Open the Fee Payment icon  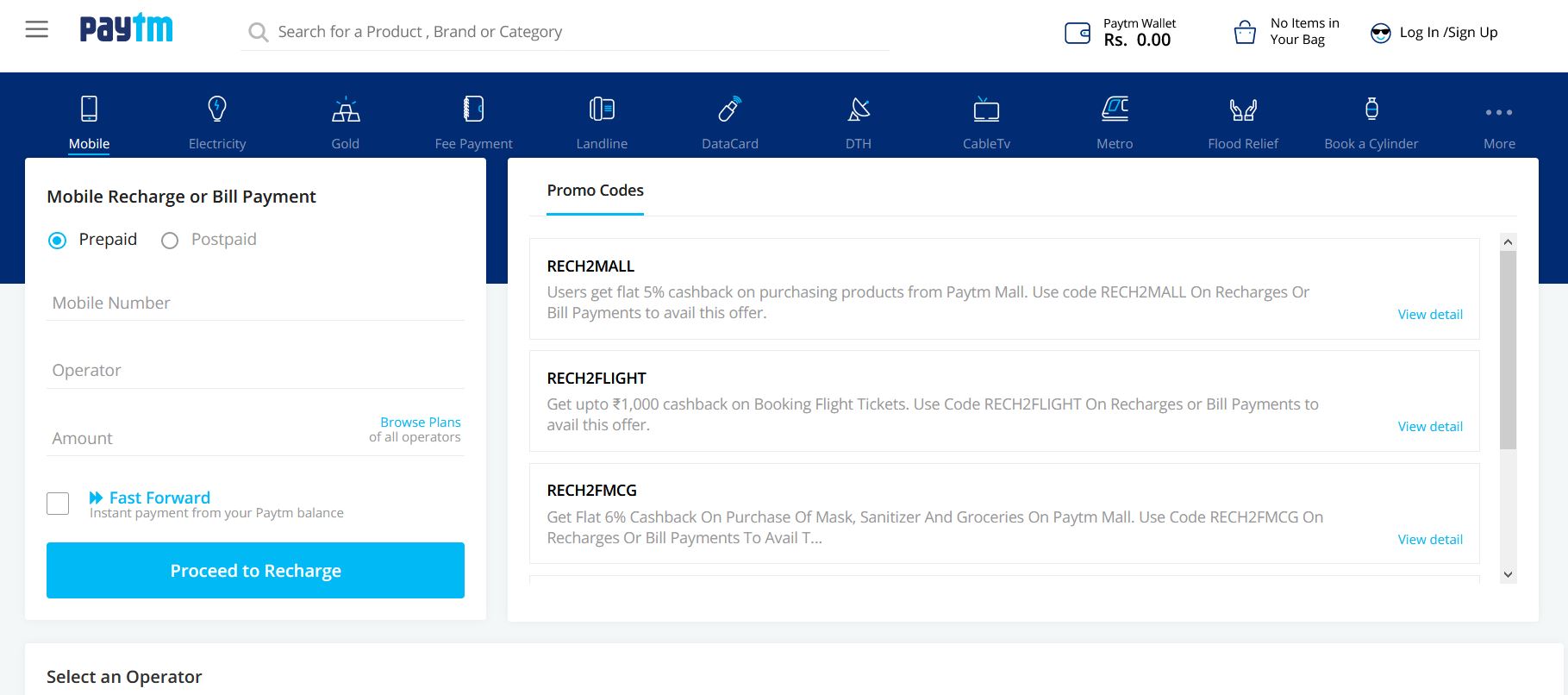tap(473, 109)
